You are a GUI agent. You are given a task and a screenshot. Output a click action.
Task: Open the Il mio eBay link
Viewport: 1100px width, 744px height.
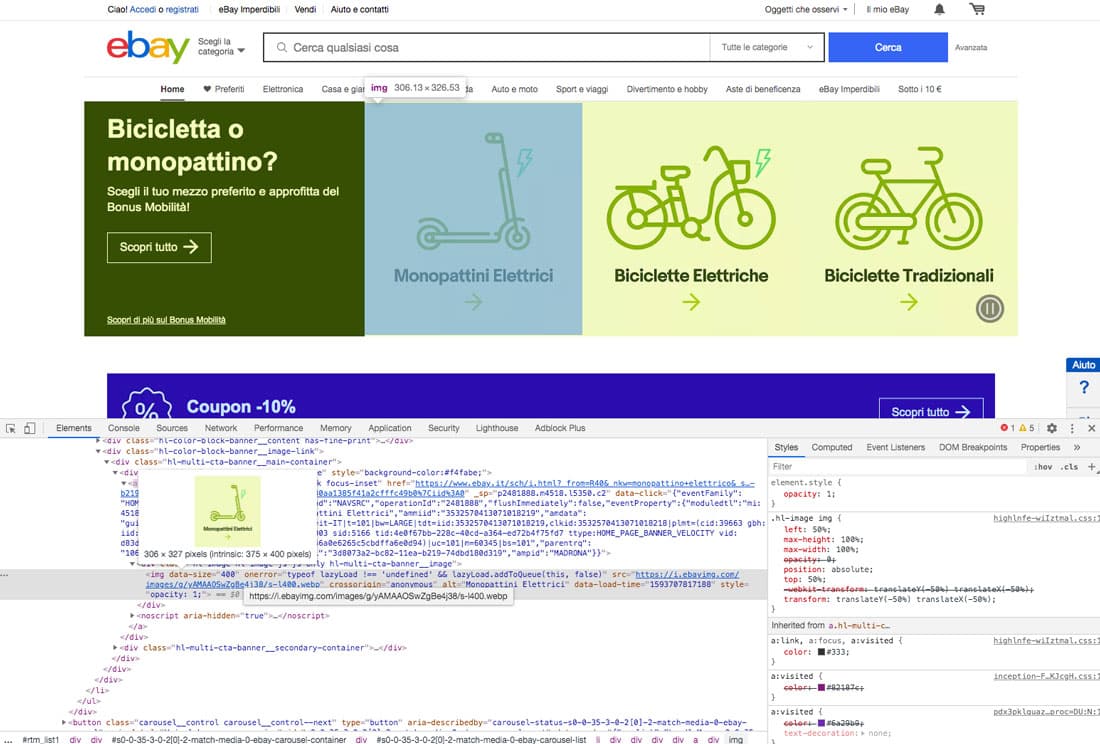coord(887,10)
